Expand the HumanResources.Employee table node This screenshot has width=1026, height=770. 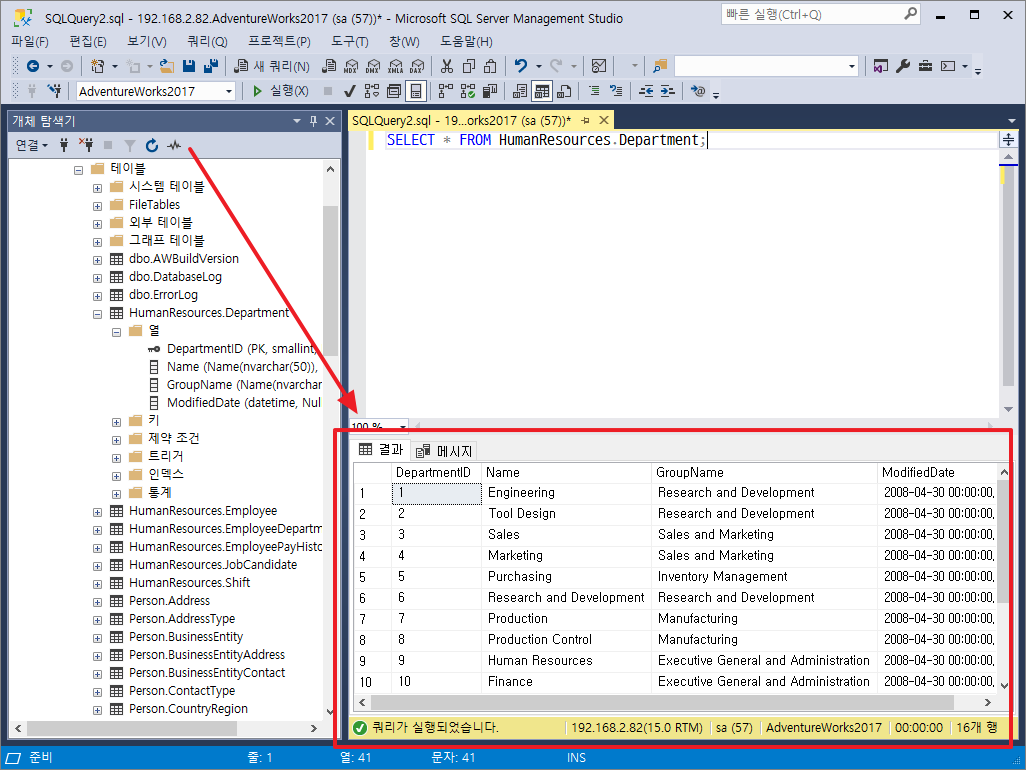(97, 512)
